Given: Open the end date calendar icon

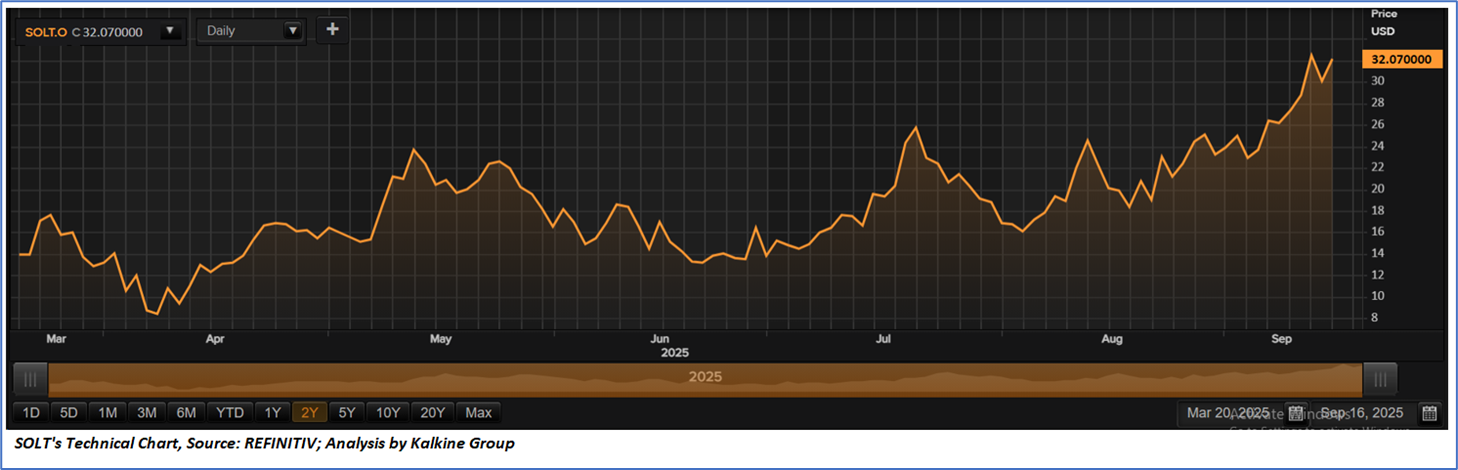Looking at the screenshot, I should pyautogui.click(x=1429, y=412).
